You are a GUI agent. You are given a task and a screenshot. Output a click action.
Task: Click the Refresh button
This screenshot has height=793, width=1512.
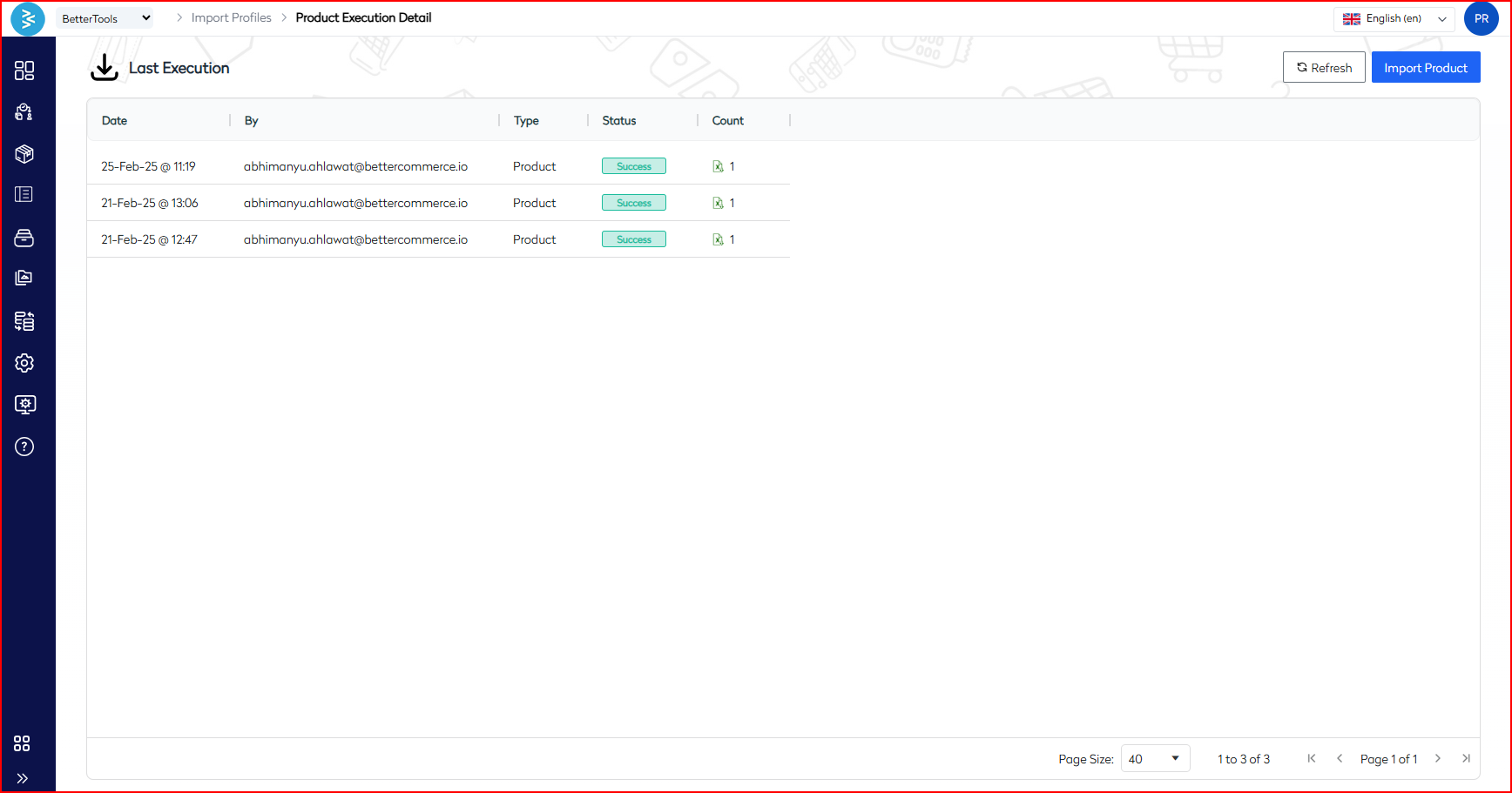coord(1323,68)
